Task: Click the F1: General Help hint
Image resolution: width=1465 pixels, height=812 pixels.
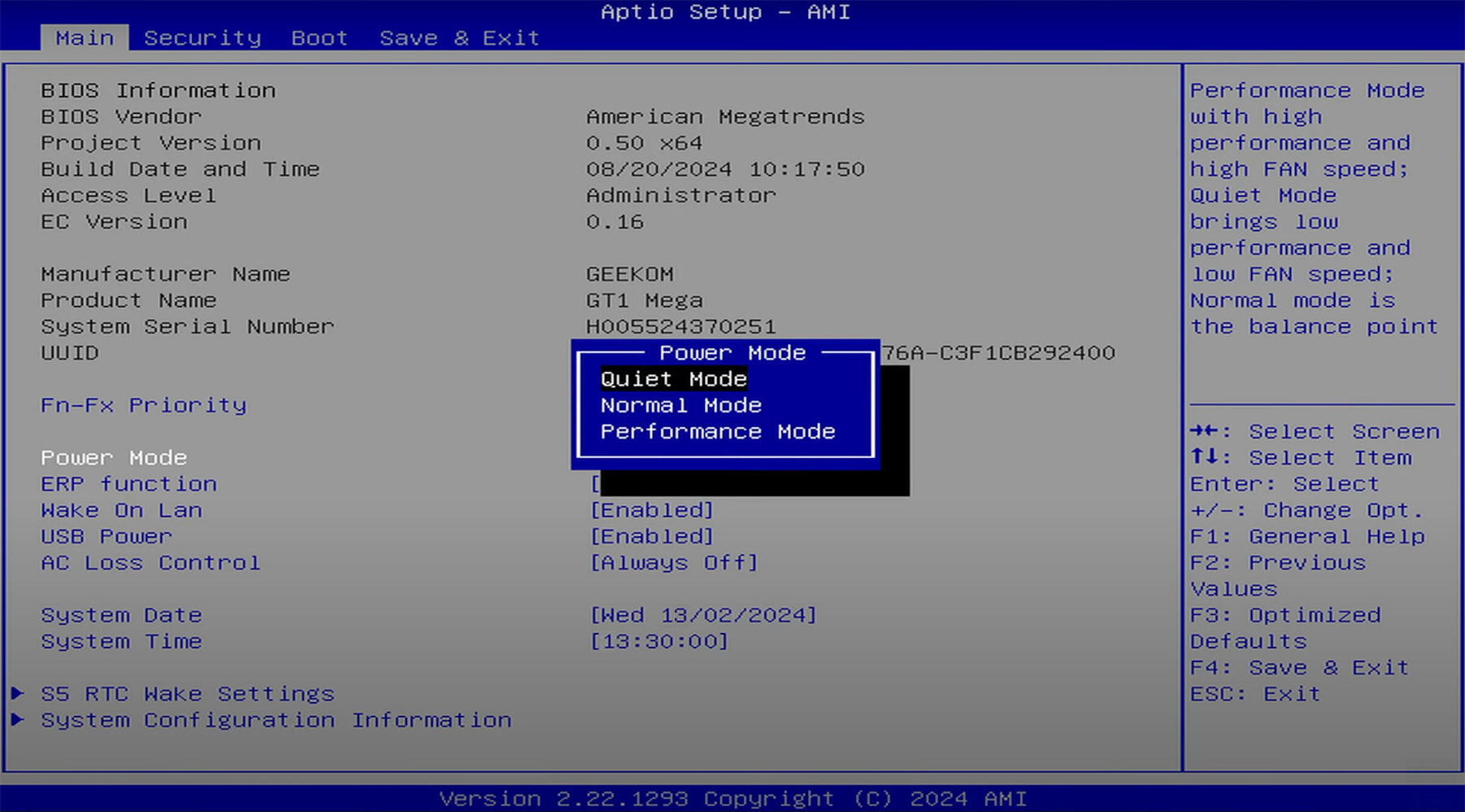Action: [x=1308, y=536]
